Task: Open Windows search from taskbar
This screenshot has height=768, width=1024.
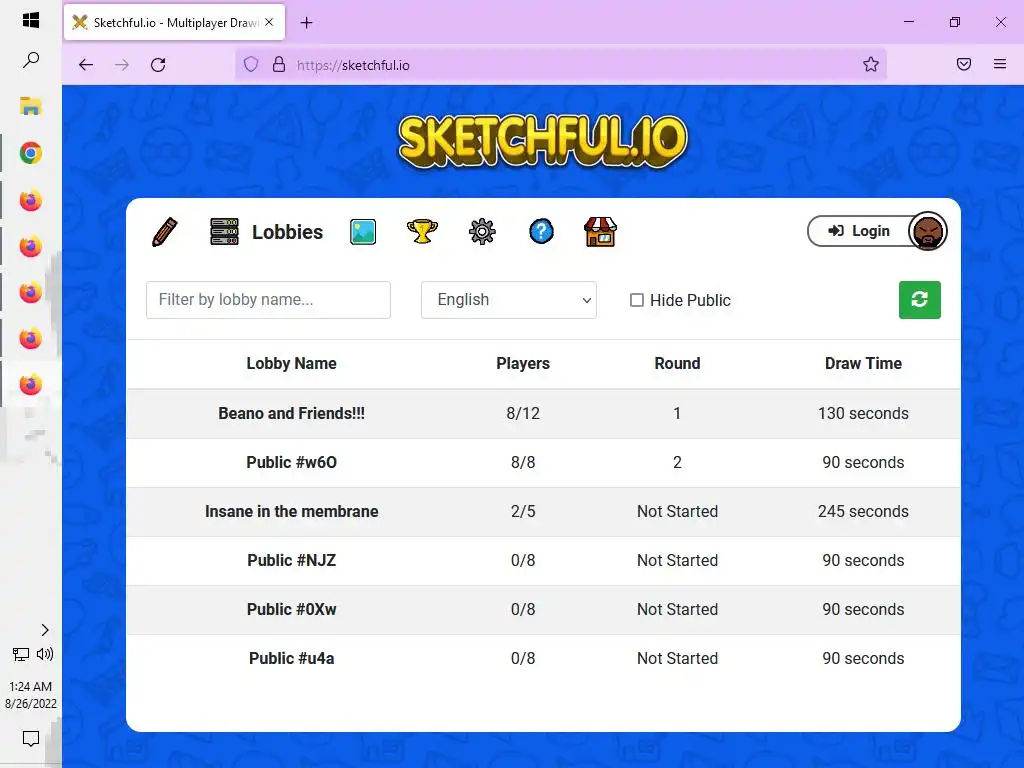Action: point(31,60)
